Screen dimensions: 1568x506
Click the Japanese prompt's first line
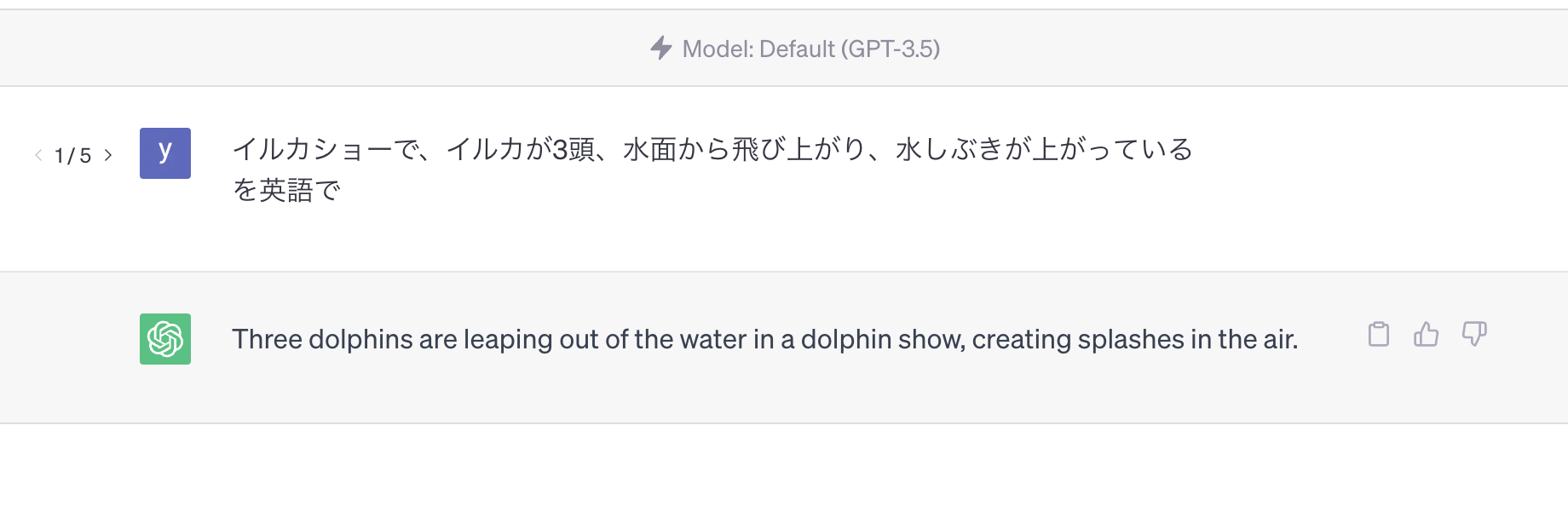[712, 149]
